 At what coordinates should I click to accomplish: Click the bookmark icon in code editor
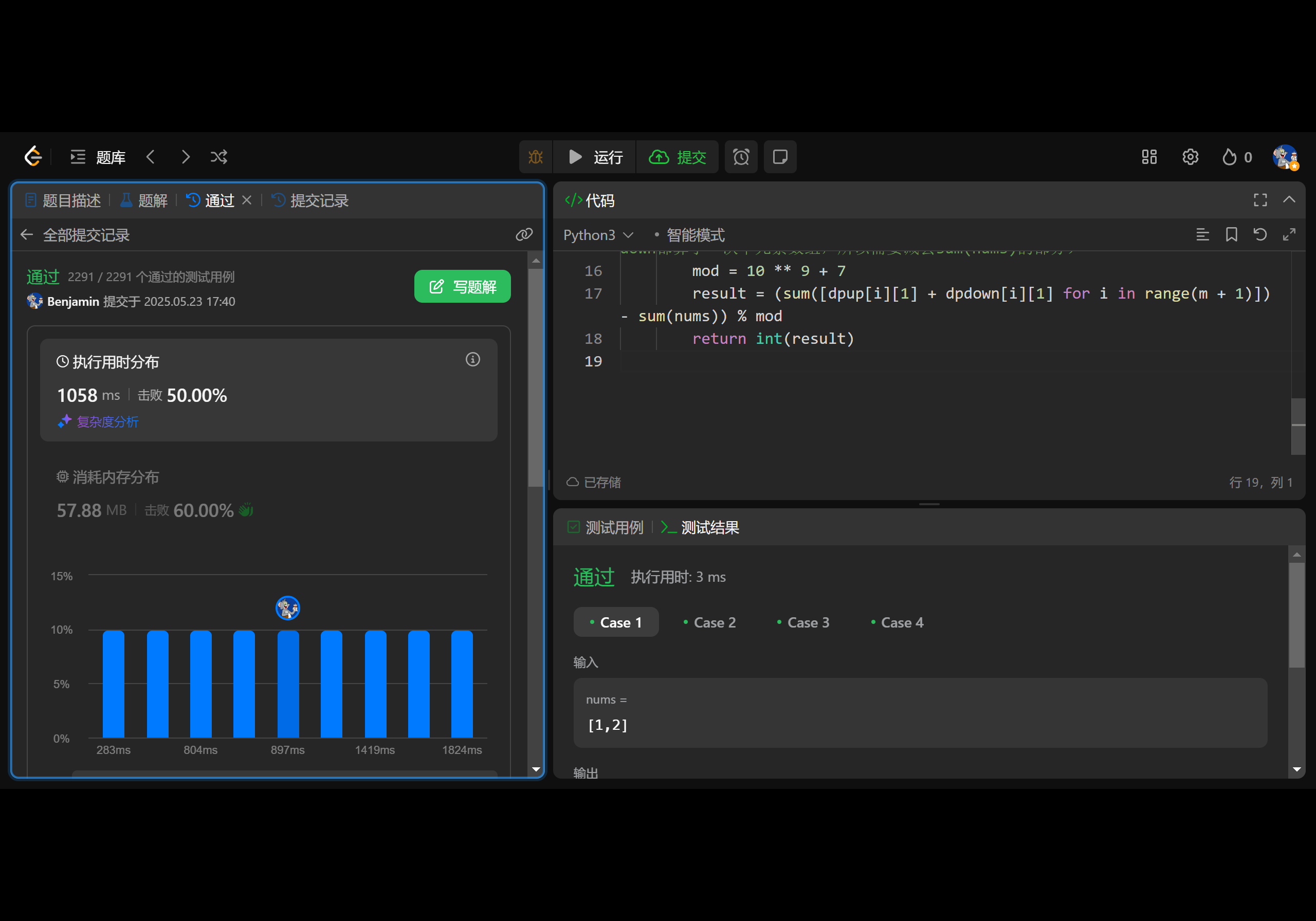coord(1231,234)
